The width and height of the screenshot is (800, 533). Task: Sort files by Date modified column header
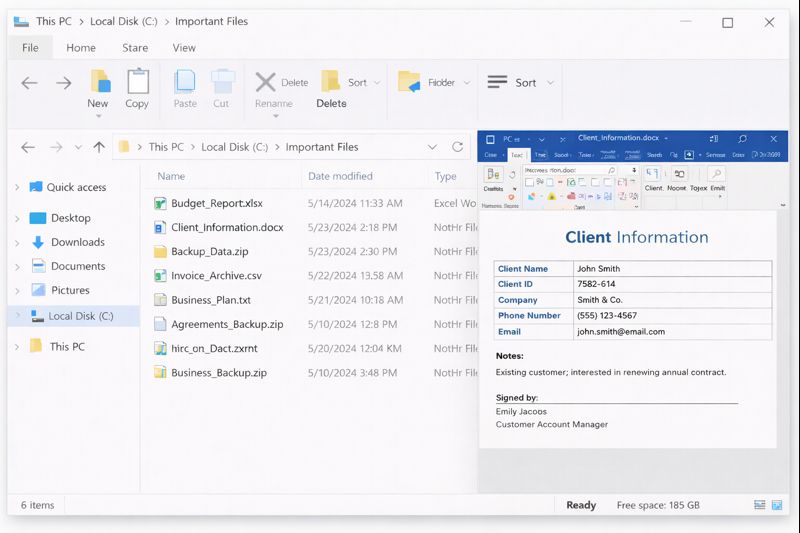[340, 176]
